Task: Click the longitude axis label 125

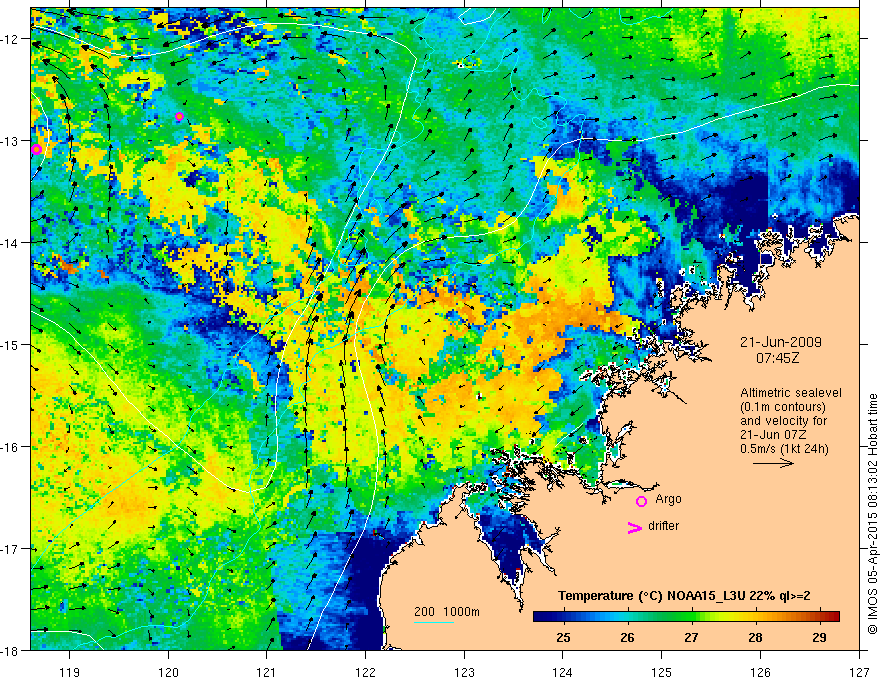Action: point(662,672)
